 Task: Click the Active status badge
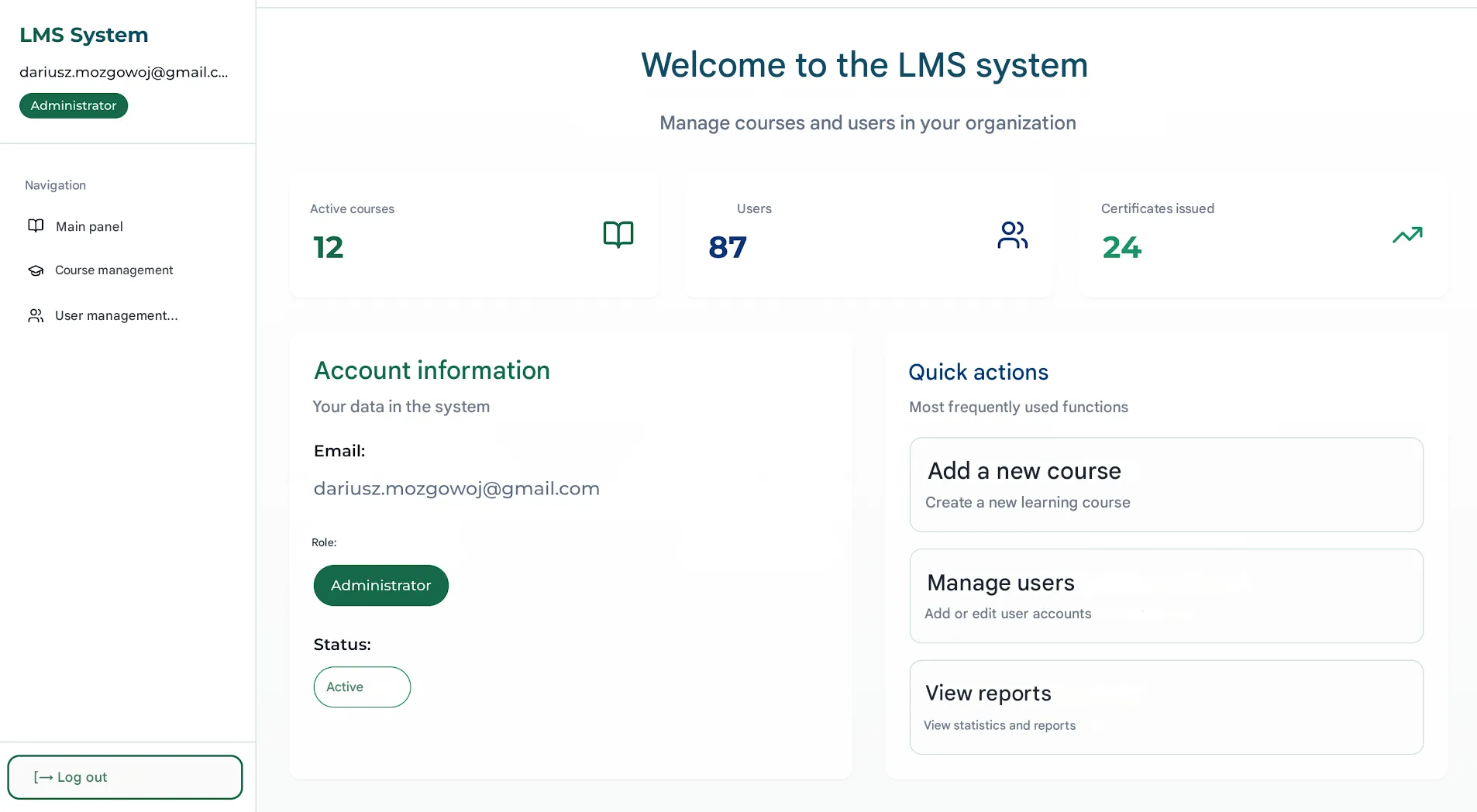coord(362,686)
